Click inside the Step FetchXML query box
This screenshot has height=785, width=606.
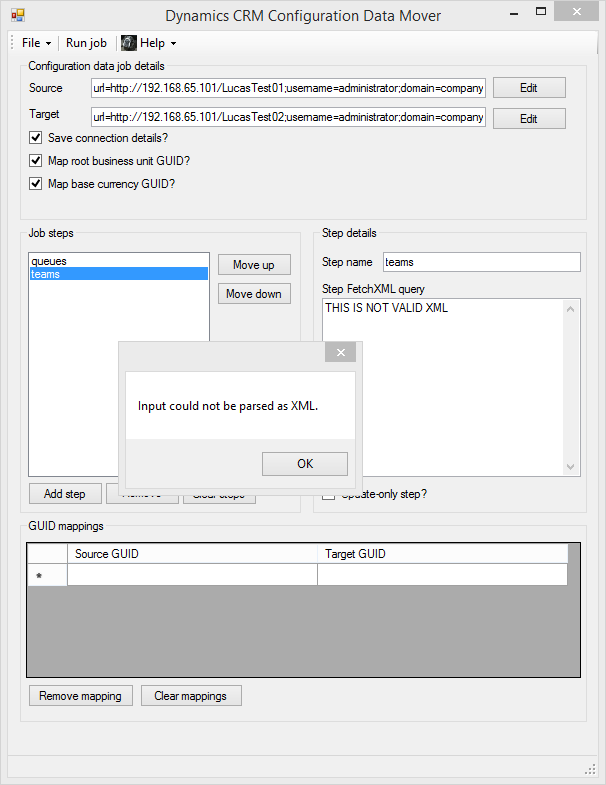pos(443,387)
